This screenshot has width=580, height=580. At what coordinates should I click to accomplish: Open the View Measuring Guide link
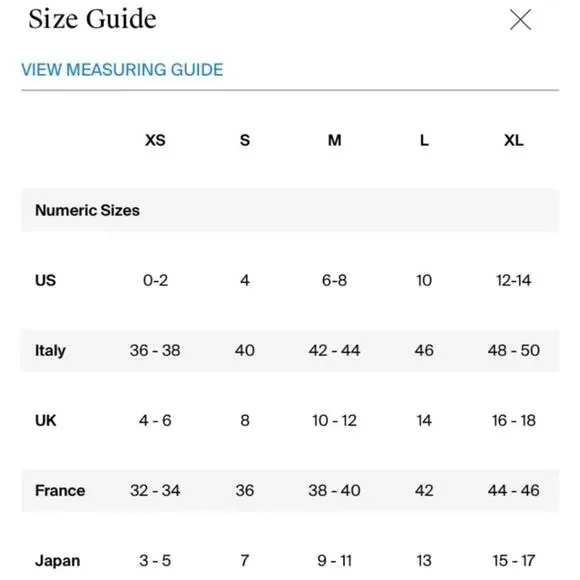122,70
